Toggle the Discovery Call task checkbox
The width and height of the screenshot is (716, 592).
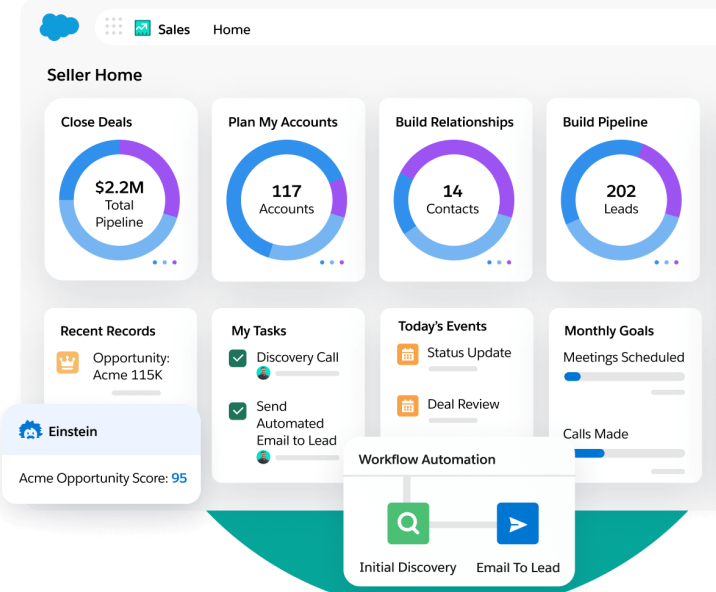(x=238, y=359)
